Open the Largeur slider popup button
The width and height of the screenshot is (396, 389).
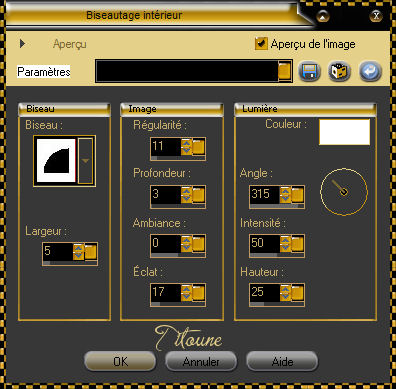point(90,252)
